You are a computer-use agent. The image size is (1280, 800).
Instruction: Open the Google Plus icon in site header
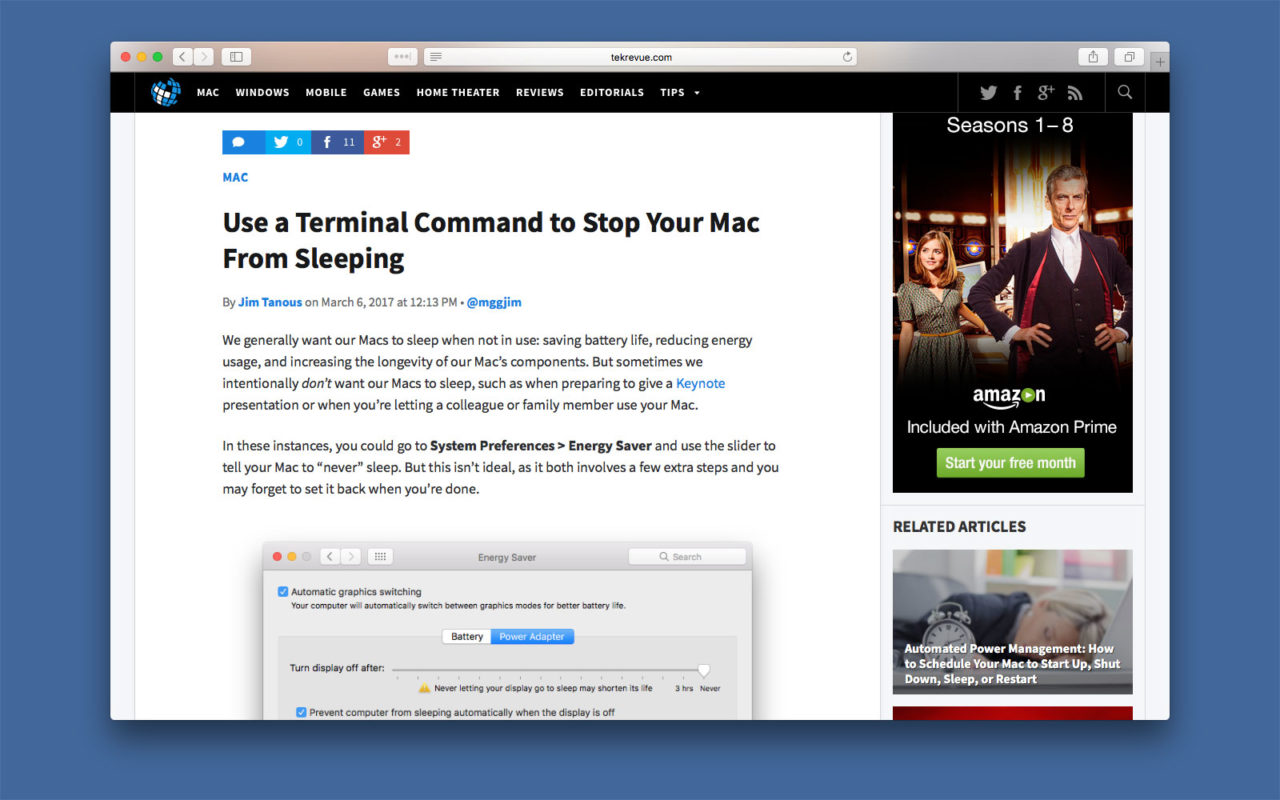(x=1046, y=92)
